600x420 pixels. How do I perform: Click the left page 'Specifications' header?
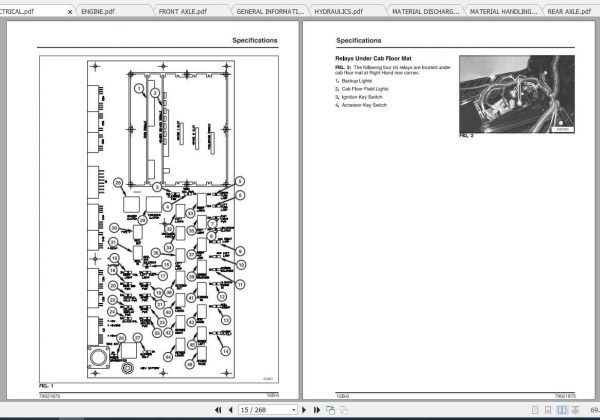(254, 40)
